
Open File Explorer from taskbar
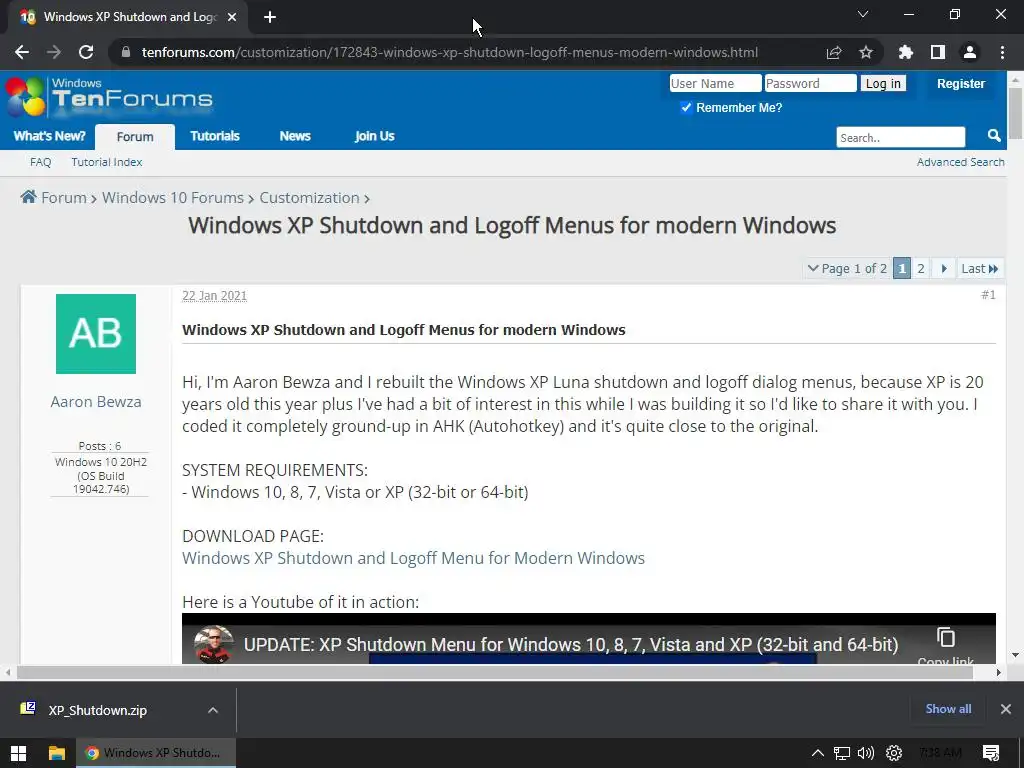pyautogui.click(x=57, y=753)
